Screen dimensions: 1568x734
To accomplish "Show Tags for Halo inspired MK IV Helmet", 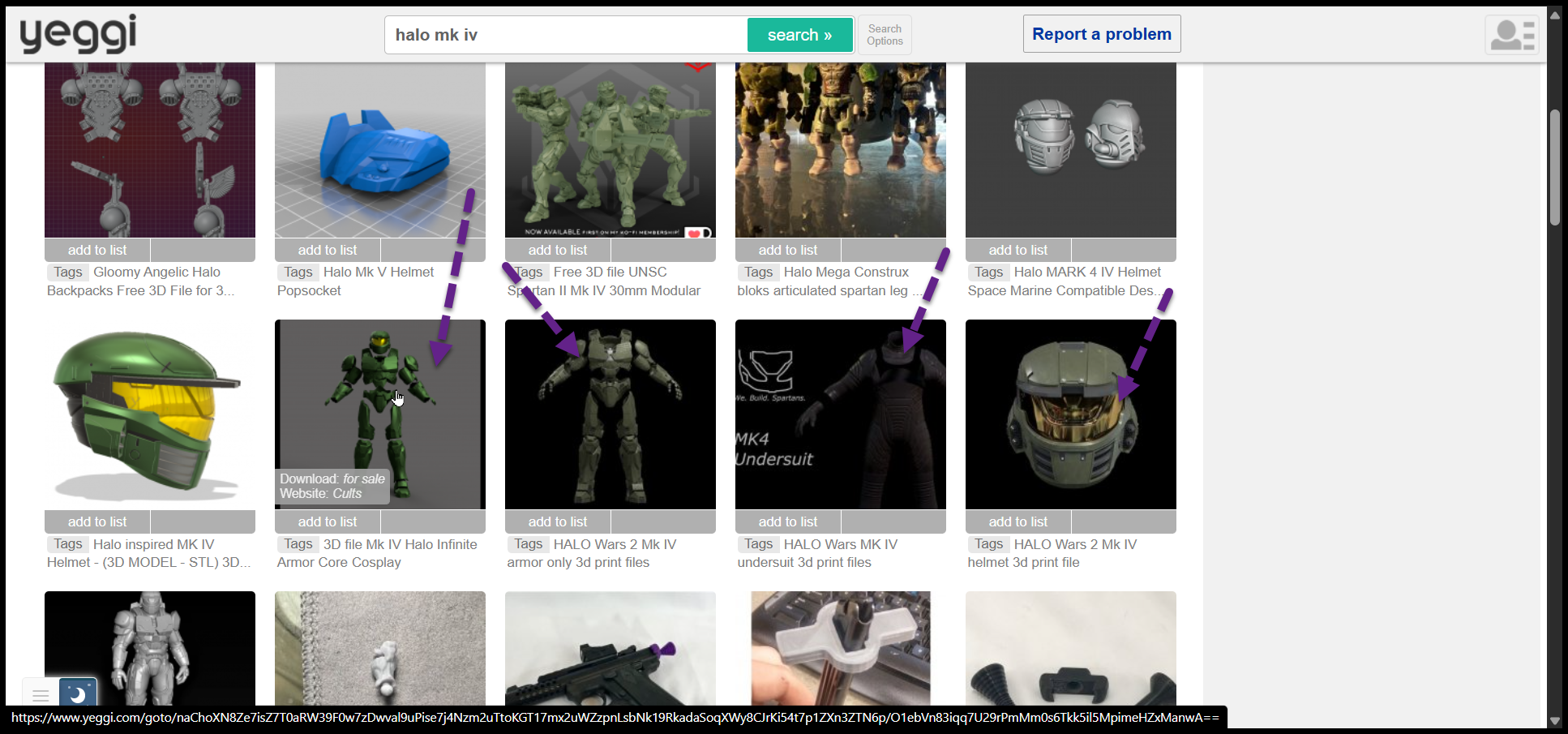I will click(68, 544).
